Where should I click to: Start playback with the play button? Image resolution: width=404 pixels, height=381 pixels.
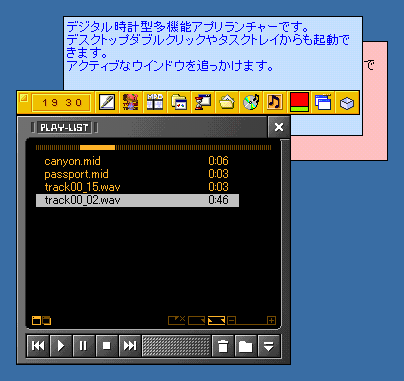point(61,346)
